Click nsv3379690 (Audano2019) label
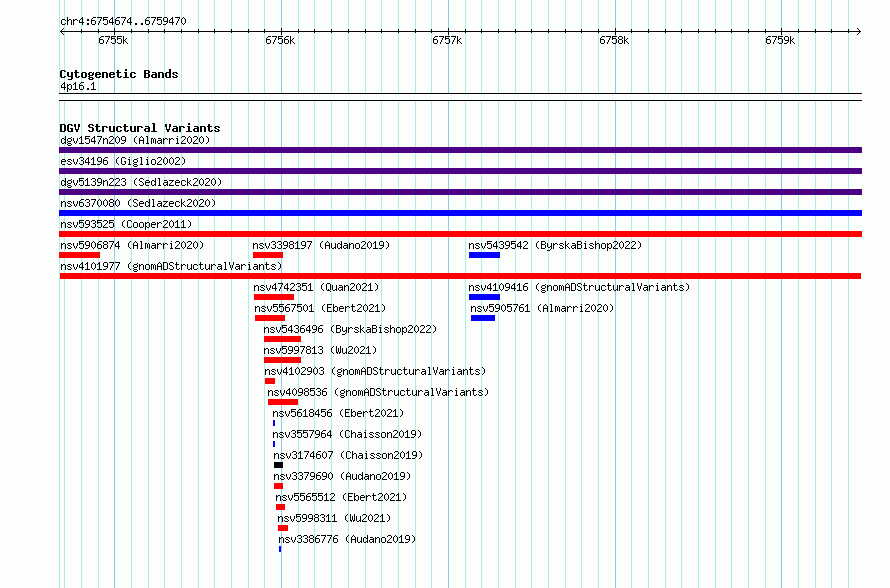The width and height of the screenshot is (890, 588). pyautogui.click(x=342, y=476)
